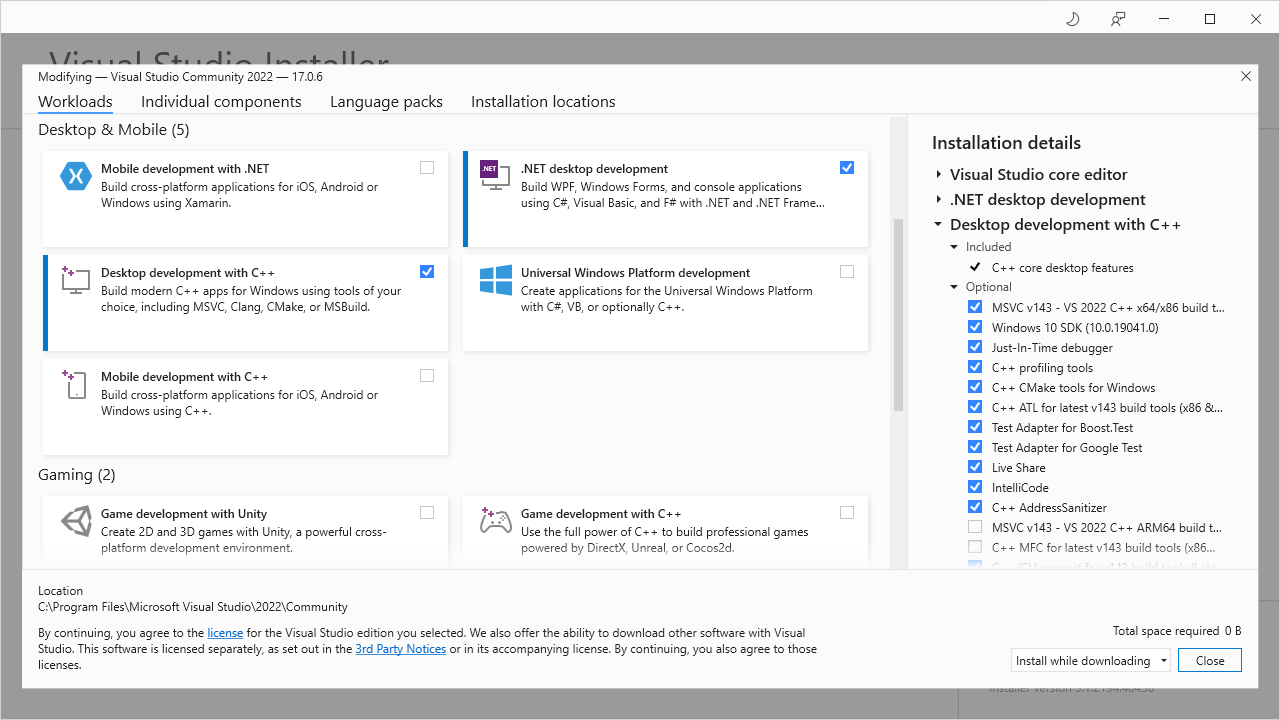Collapse the Optional section
Screen dimensions: 1280x720
pos(955,287)
